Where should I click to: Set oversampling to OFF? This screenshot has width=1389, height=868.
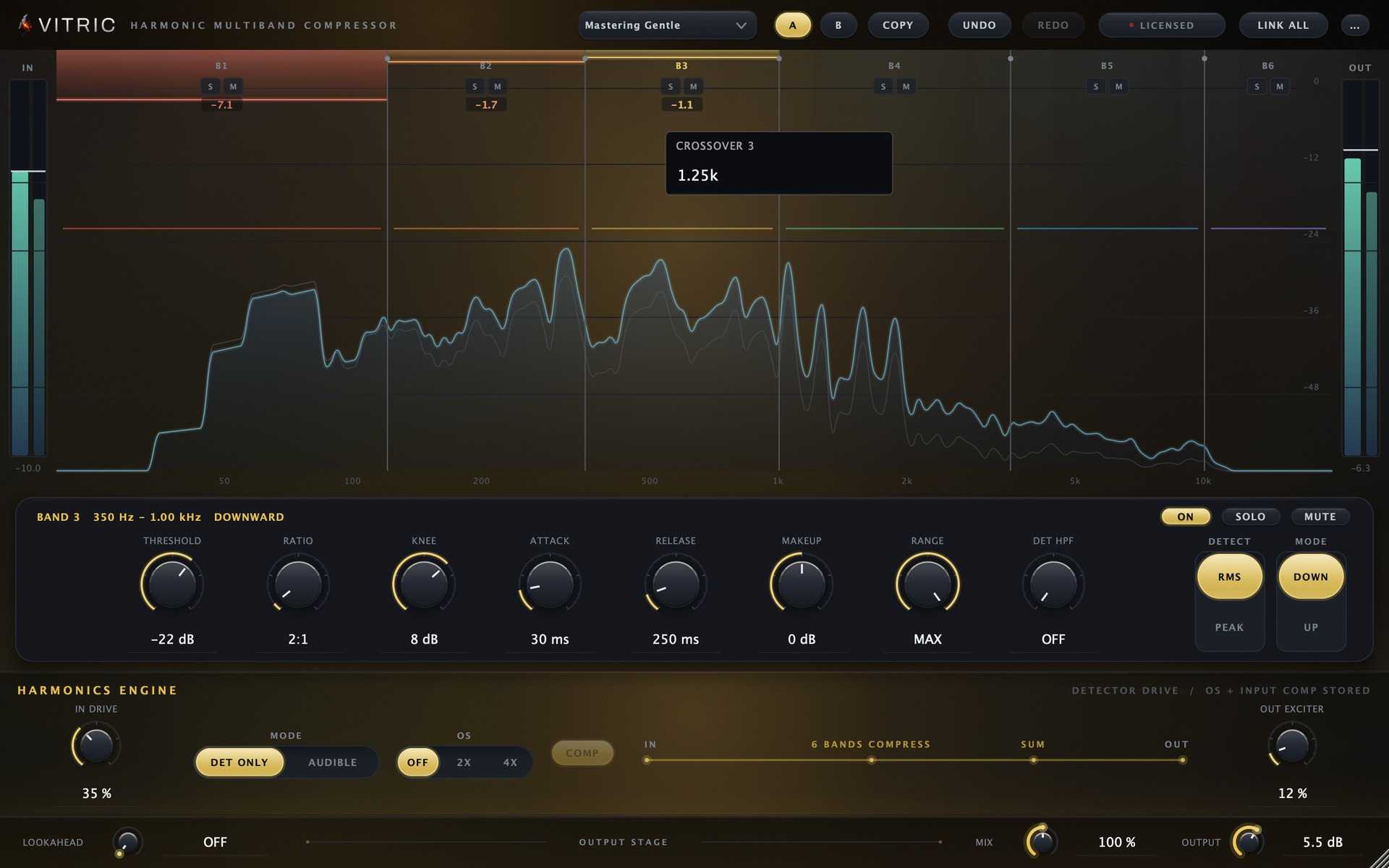tap(417, 762)
